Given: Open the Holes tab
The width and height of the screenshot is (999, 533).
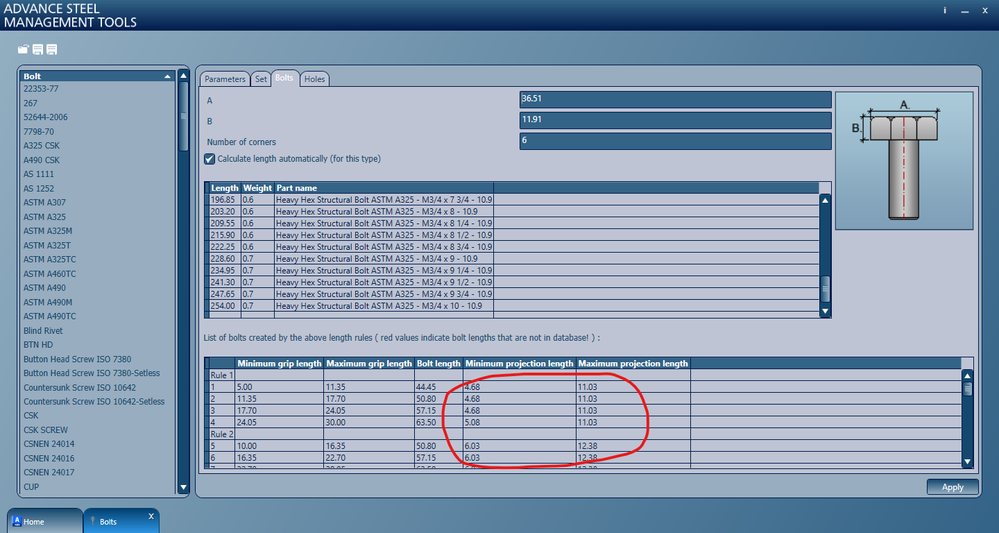Looking at the screenshot, I should coord(315,79).
